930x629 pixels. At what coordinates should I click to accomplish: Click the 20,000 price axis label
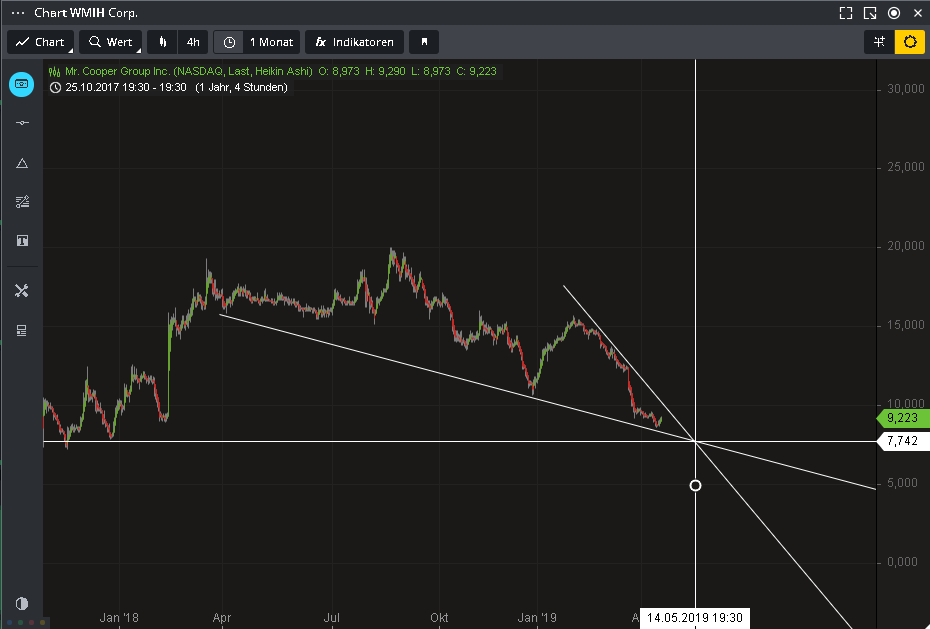pos(906,246)
